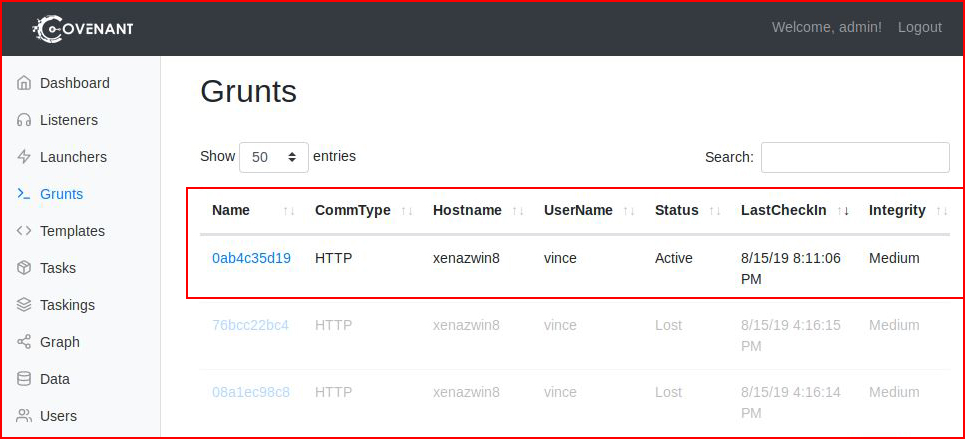Open the show entries count dropdown
965x439 pixels.
click(274, 157)
